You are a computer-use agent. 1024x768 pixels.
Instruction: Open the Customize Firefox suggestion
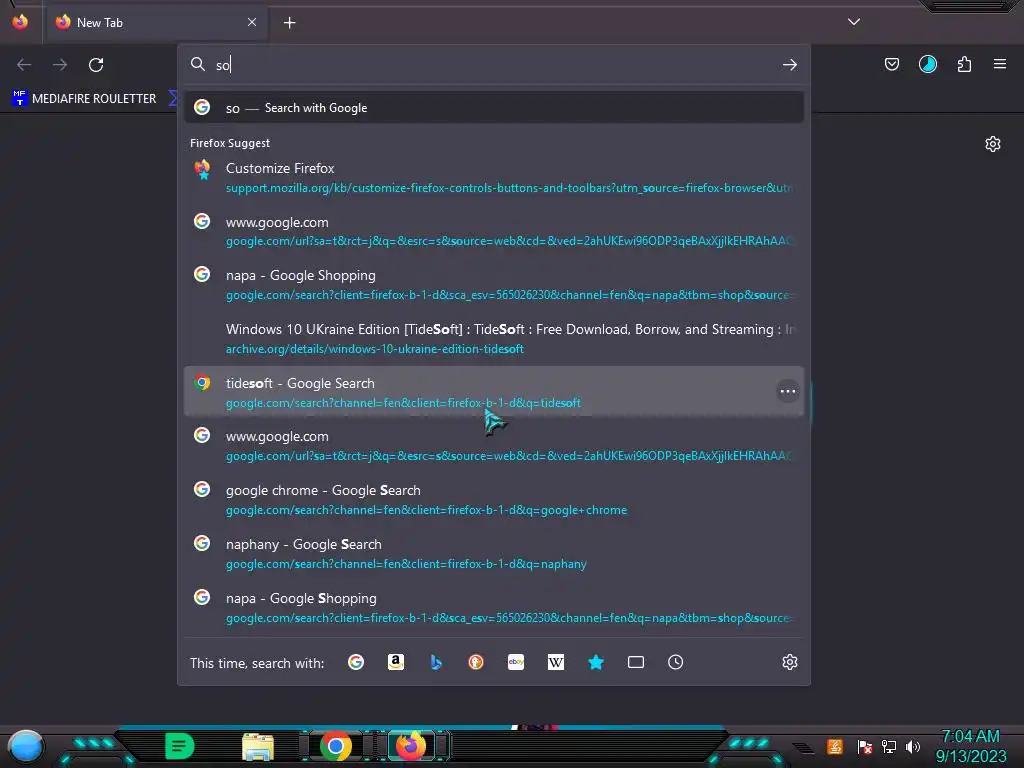pyautogui.click(x=494, y=178)
